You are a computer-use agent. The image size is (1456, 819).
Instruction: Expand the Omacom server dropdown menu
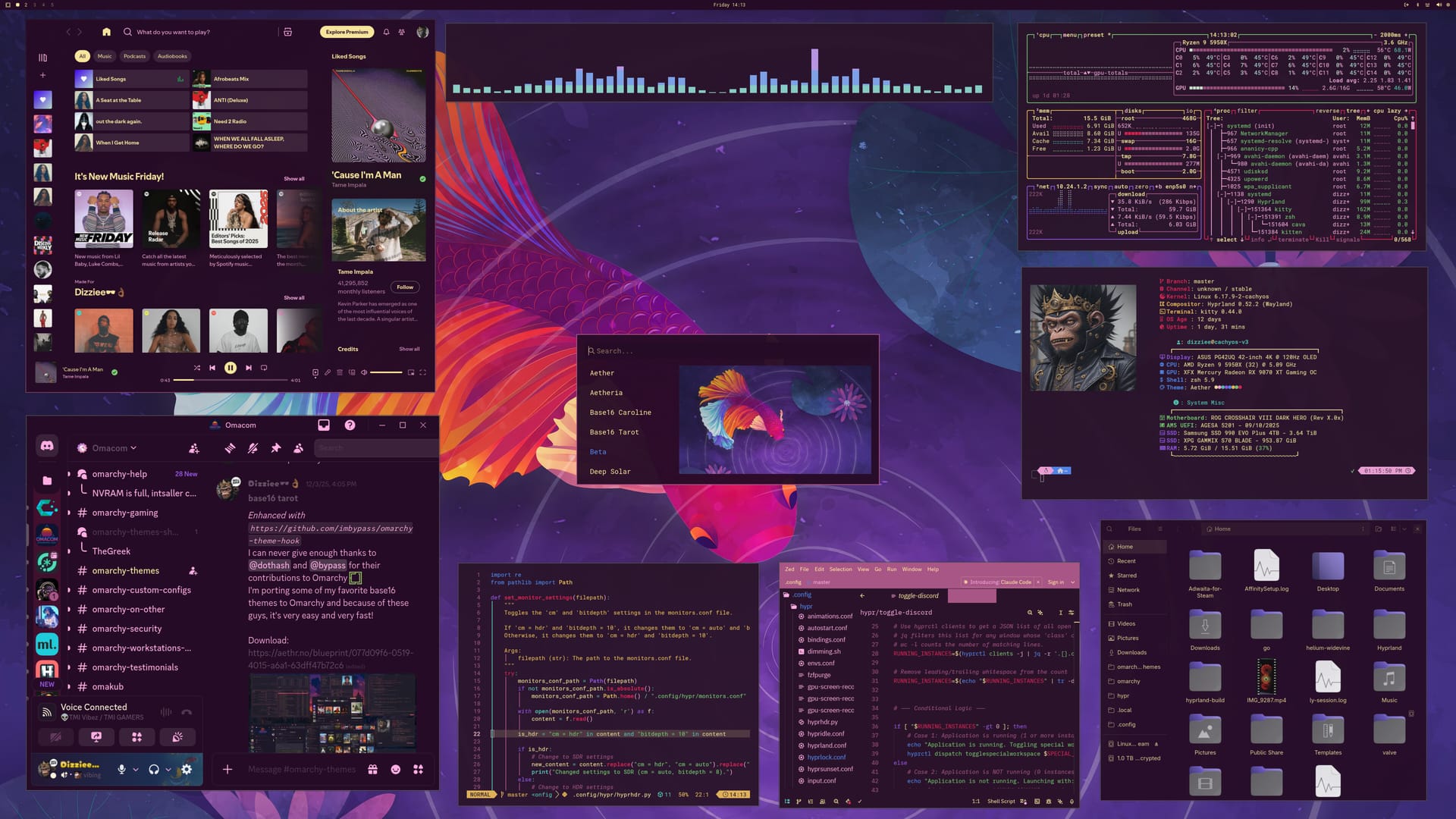pyautogui.click(x=111, y=447)
